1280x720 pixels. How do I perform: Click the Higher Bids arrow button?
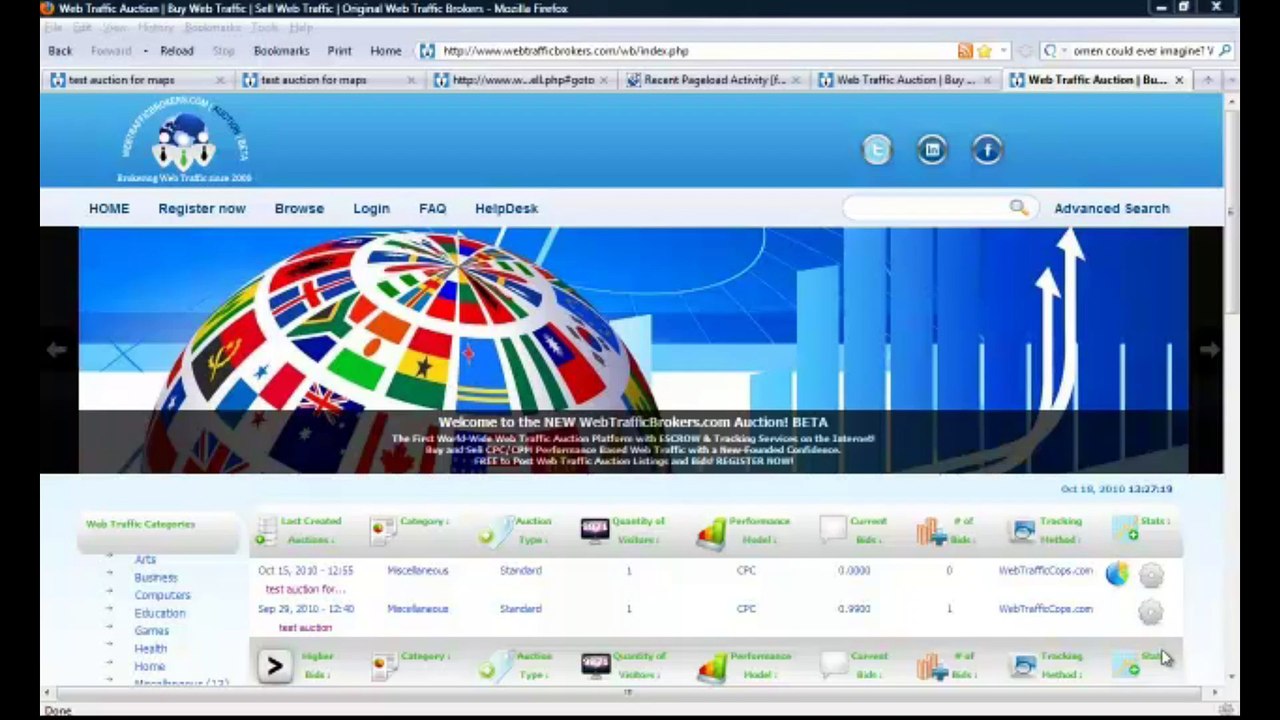274,666
